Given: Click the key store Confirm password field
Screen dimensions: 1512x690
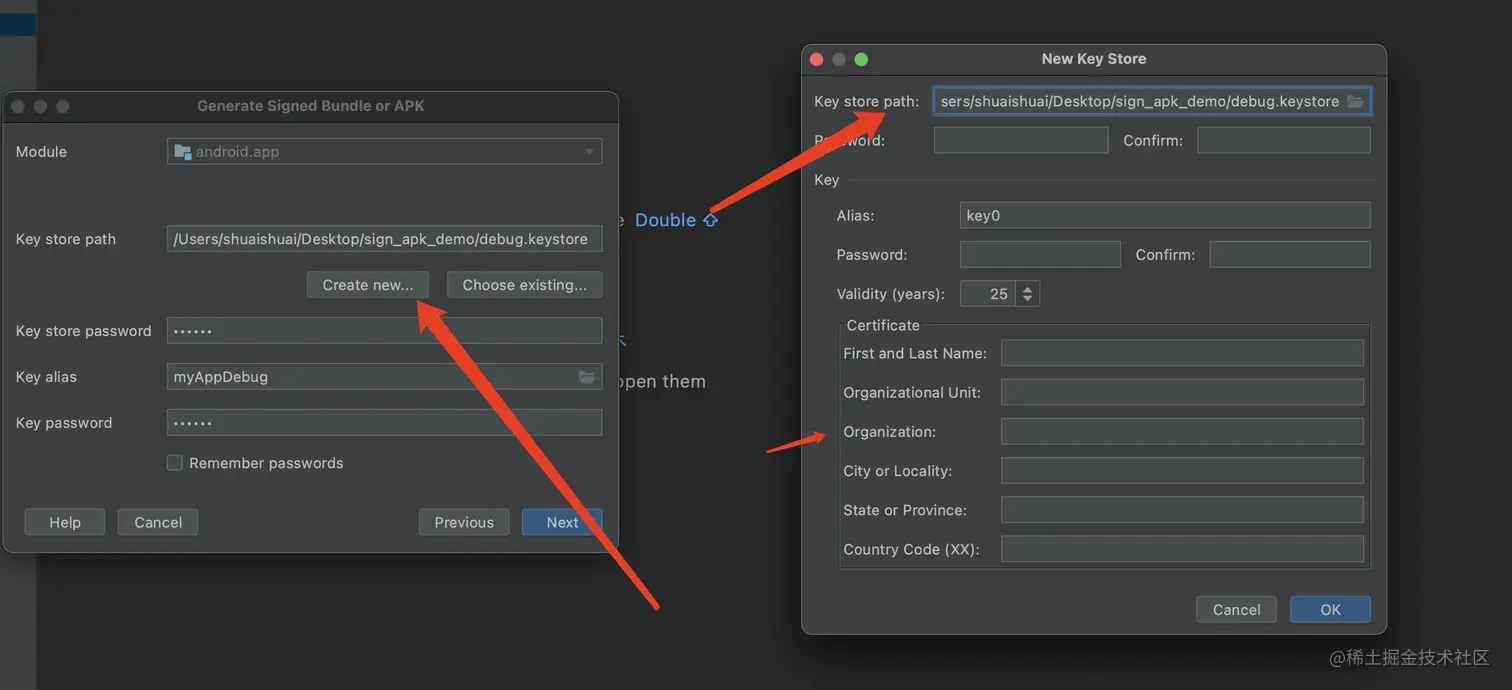Looking at the screenshot, I should 1284,140.
